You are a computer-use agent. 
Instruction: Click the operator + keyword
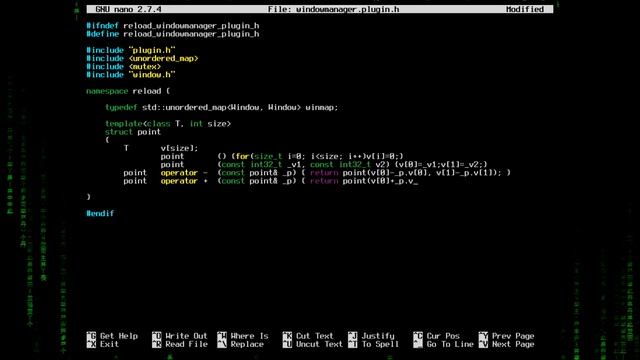pos(184,181)
